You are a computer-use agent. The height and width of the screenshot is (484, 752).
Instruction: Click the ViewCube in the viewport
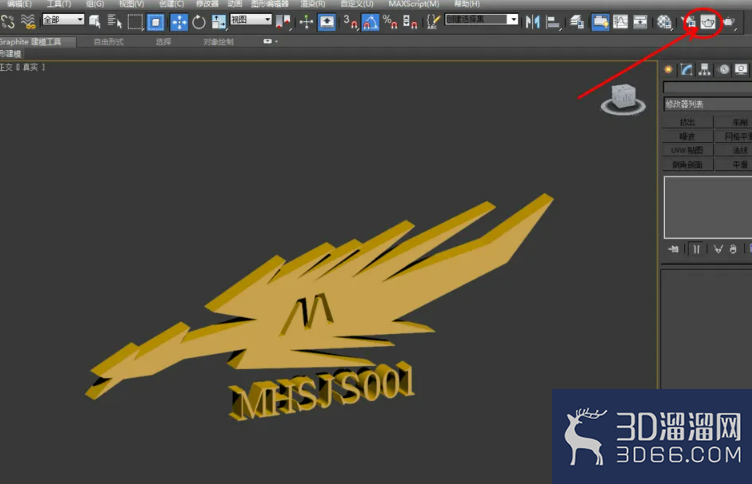pyautogui.click(x=623, y=99)
